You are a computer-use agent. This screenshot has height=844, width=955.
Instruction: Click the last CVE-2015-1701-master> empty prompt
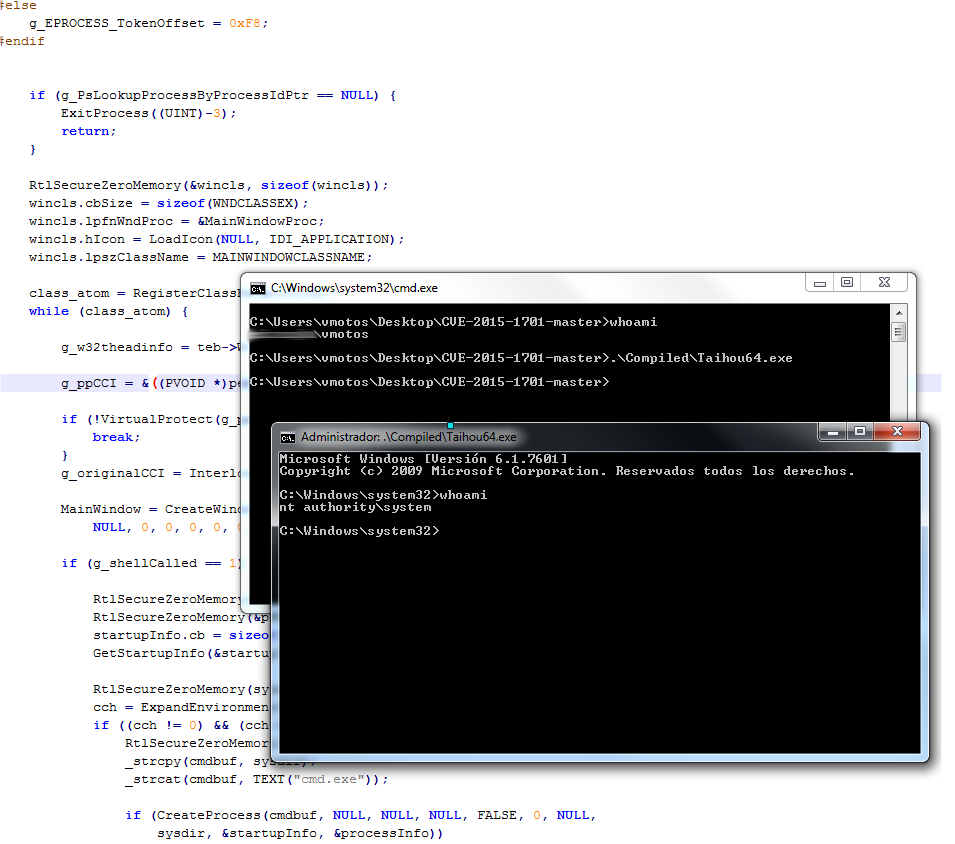click(429, 382)
